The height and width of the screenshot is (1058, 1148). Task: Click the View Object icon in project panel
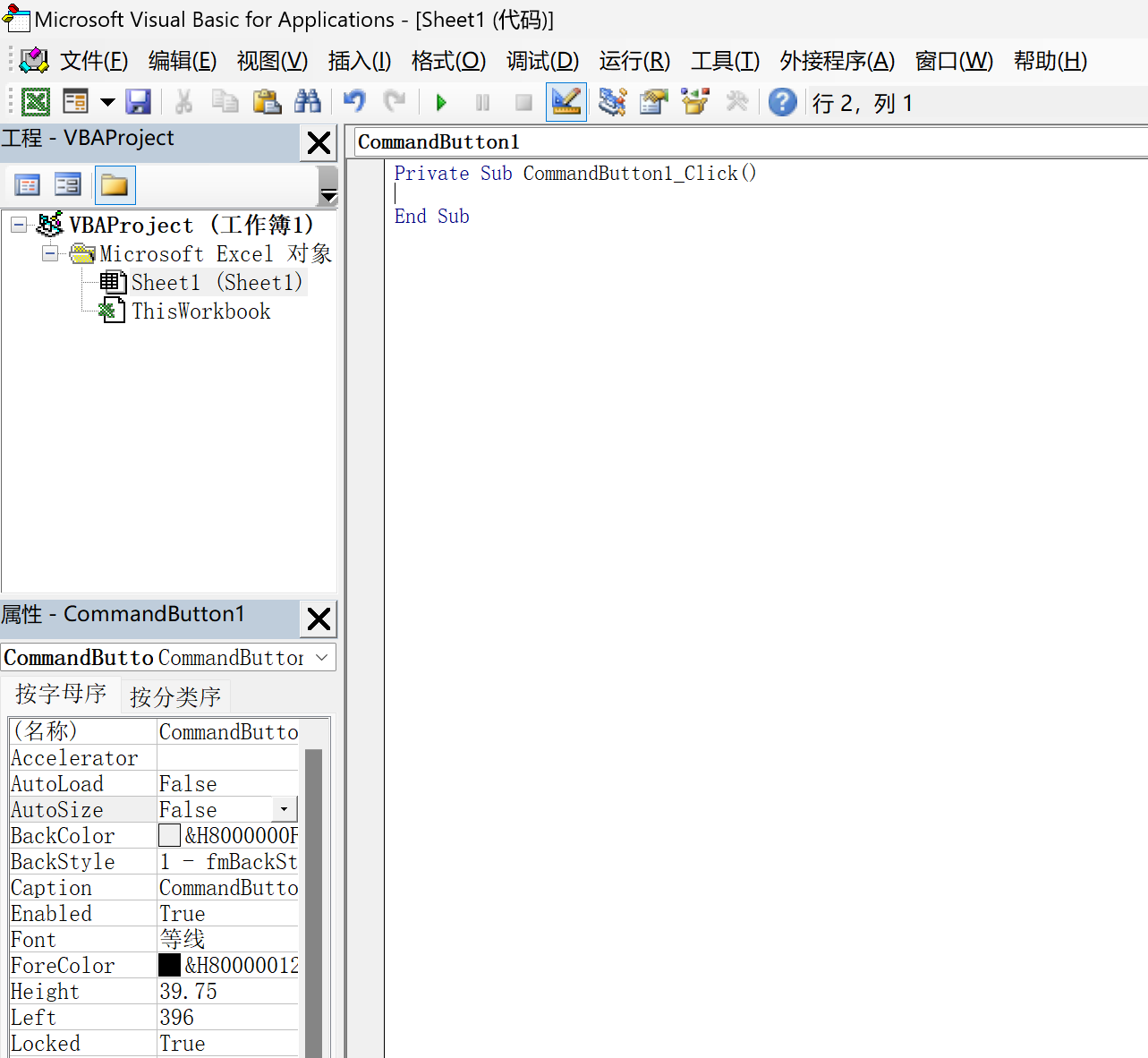click(x=68, y=185)
